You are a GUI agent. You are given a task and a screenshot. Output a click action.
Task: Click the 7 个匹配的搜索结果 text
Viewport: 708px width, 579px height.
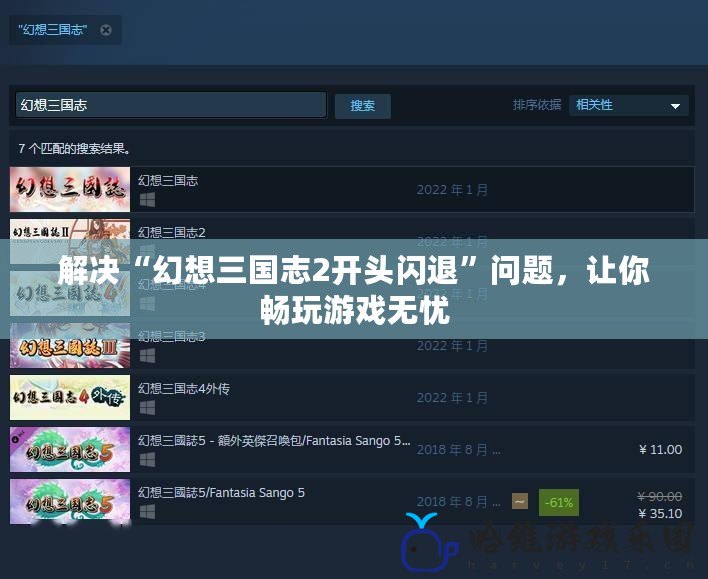click(75, 149)
